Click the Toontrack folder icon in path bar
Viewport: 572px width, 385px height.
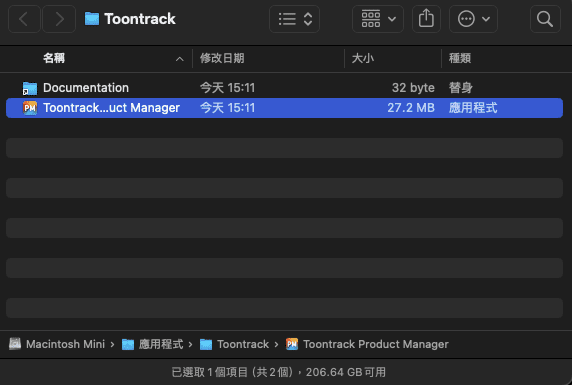click(206, 344)
